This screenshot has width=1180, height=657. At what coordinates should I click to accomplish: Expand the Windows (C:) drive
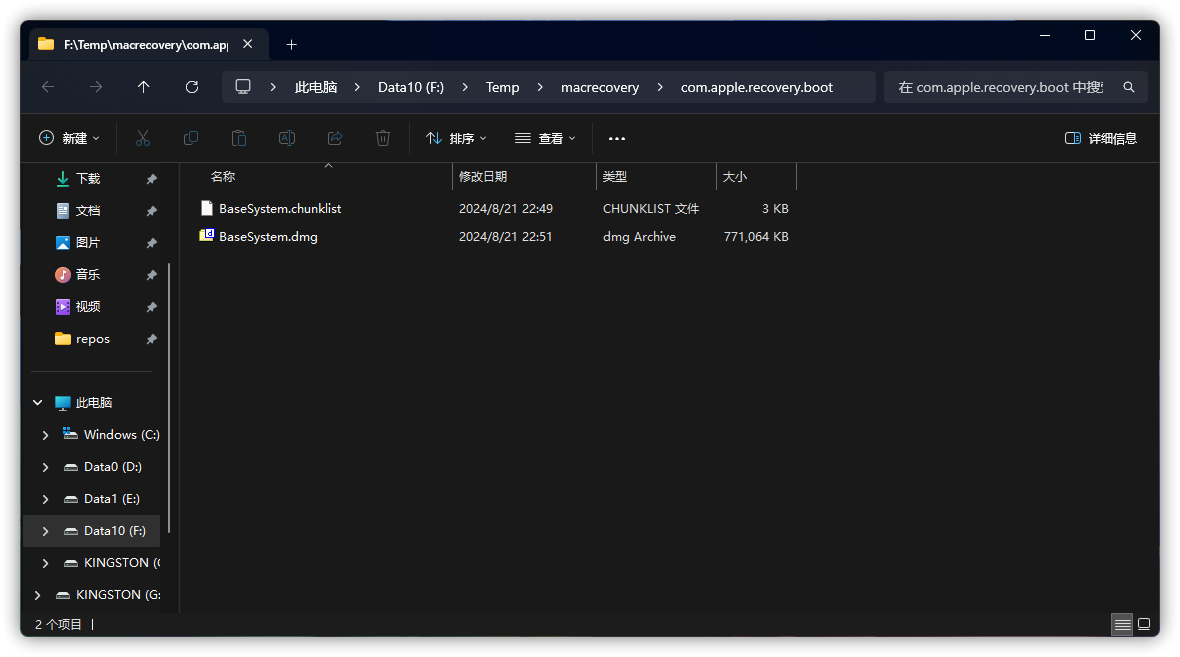[x=44, y=434]
